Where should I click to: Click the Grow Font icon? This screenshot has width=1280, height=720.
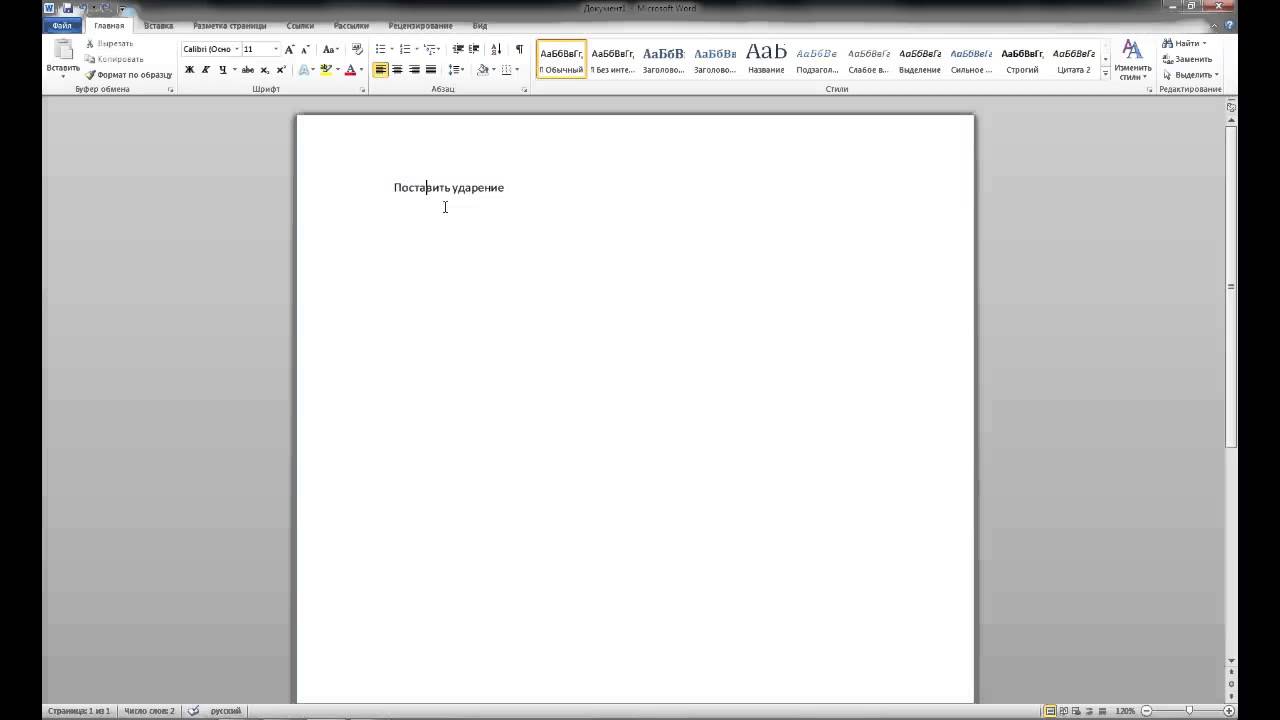coord(290,49)
